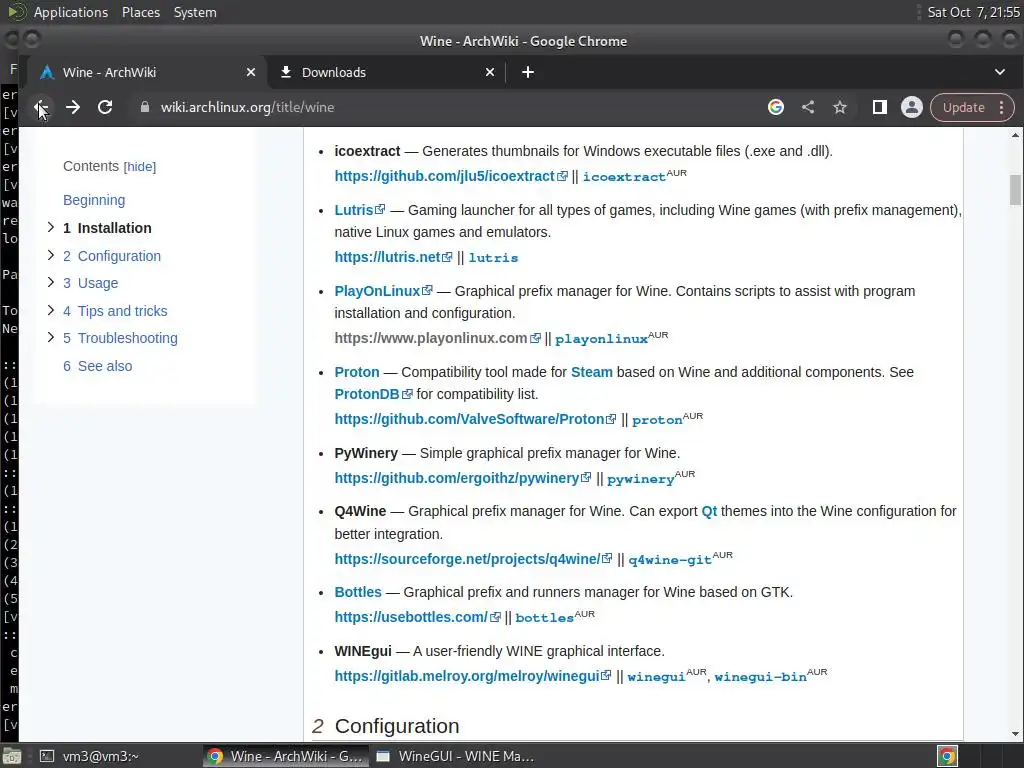This screenshot has height=768, width=1024.
Task: Open the usebottles.com link
Action: pos(417,617)
